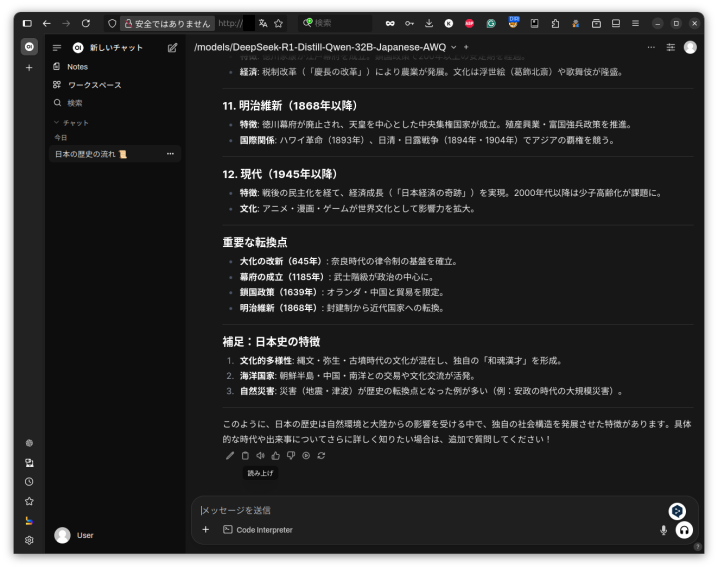This screenshot has width=718, height=569.
Task: Click the plus icon in the browser side panel
Action: [29, 68]
